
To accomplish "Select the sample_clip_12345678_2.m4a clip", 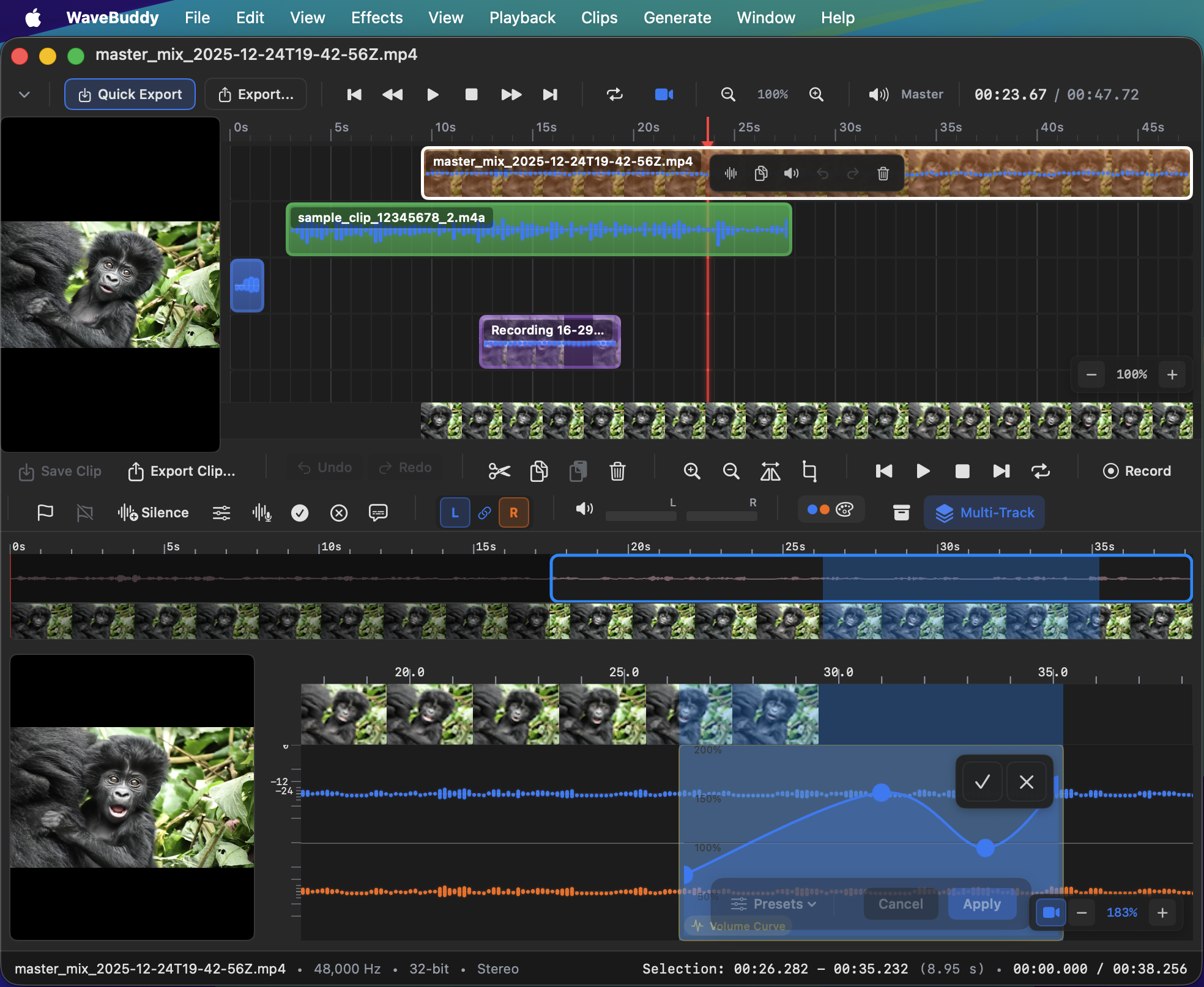I will click(538, 231).
